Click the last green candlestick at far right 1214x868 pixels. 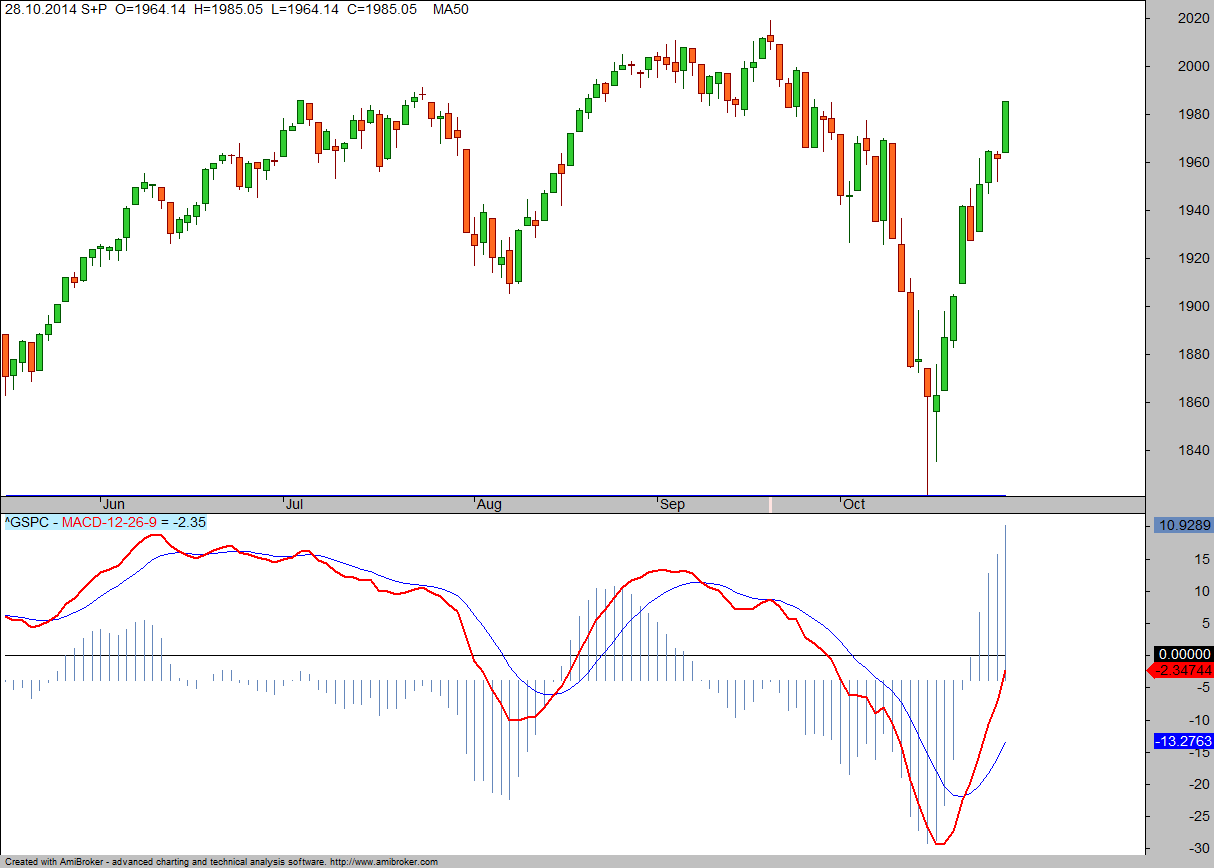pyautogui.click(x=1005, y=127)
